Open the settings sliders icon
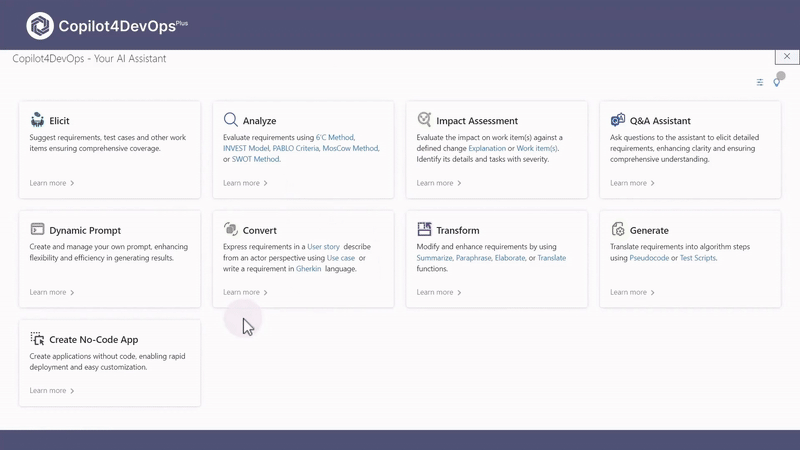Image resolution: width=800 pixels, height=450 pixels. [x=760, y=82]
